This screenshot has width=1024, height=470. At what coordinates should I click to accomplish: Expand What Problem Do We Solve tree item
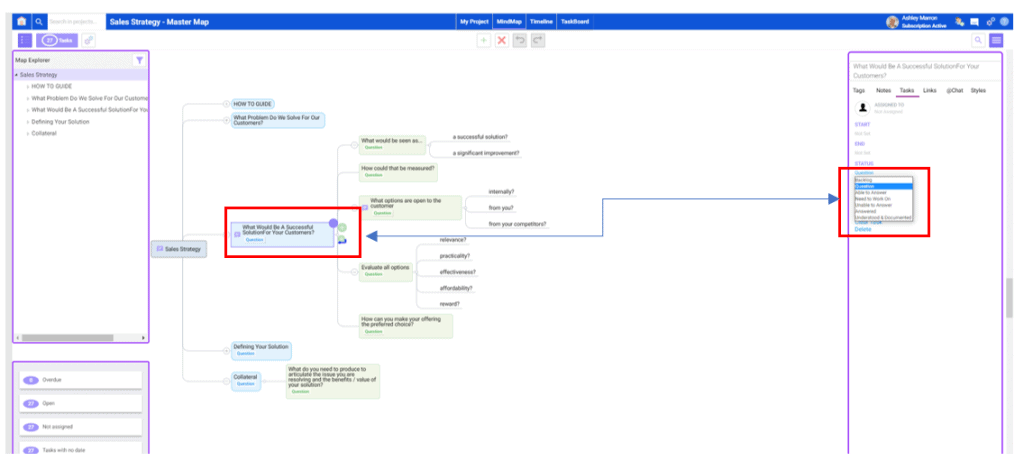[27, 98]
